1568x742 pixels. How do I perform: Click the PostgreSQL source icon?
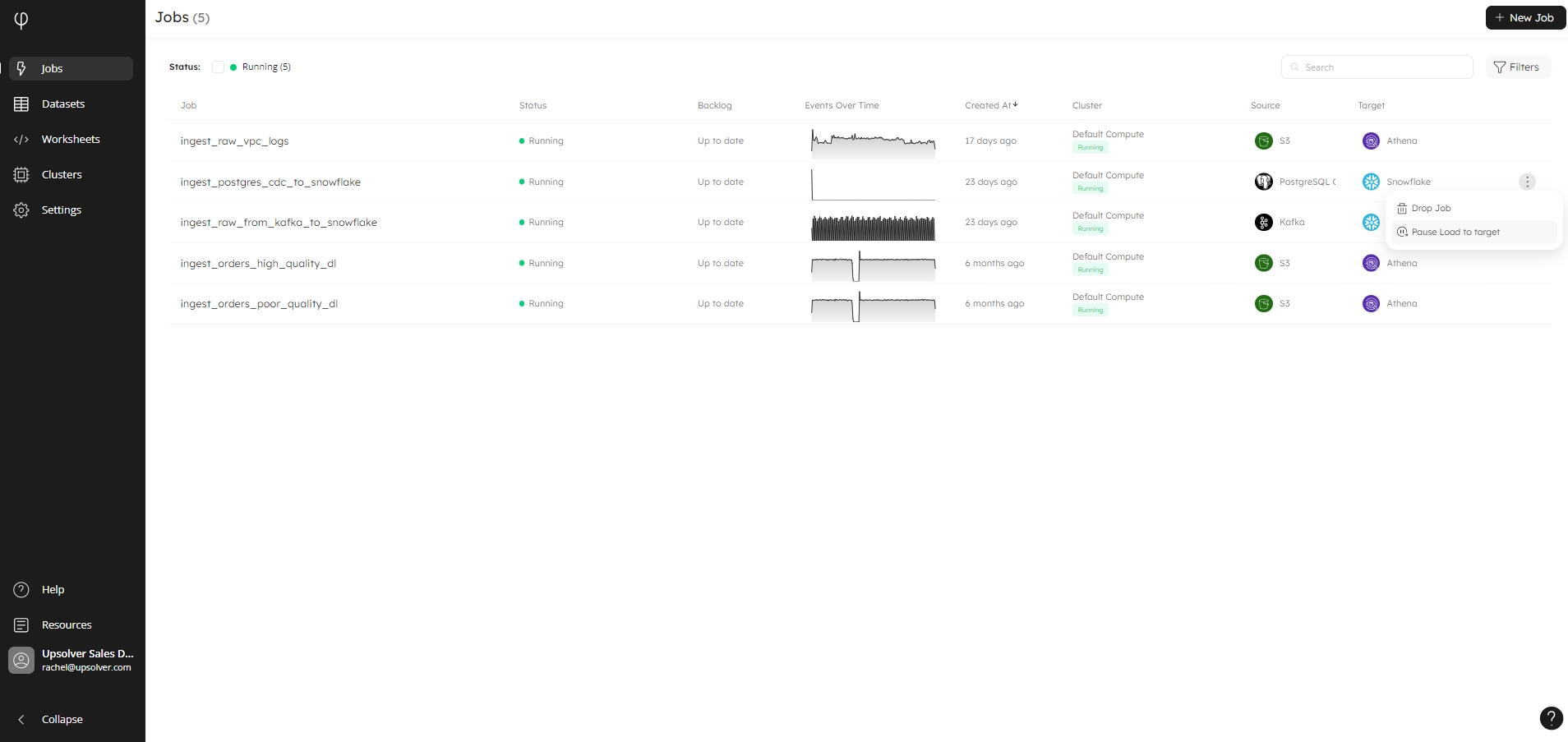point(1264,182)
